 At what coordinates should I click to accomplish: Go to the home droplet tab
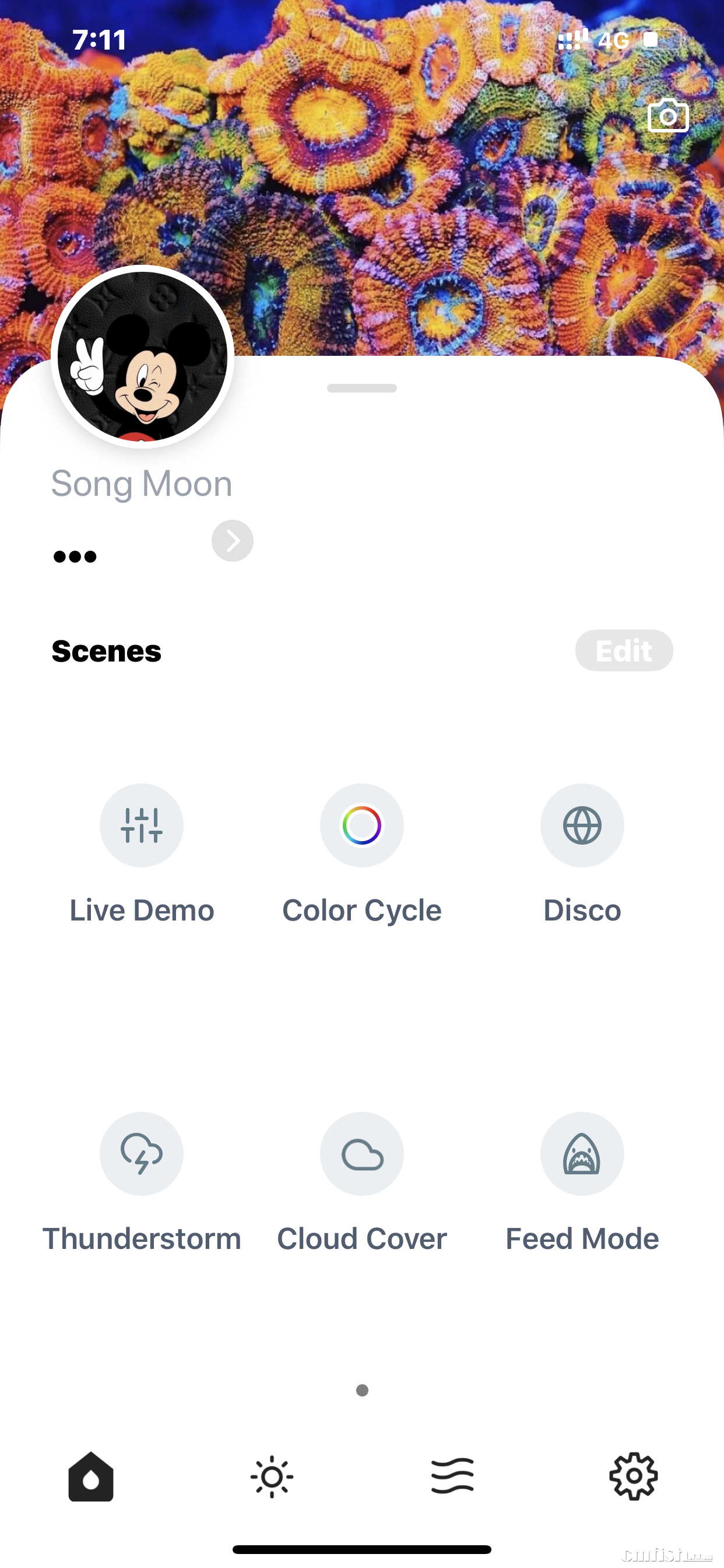point(91,1476)
